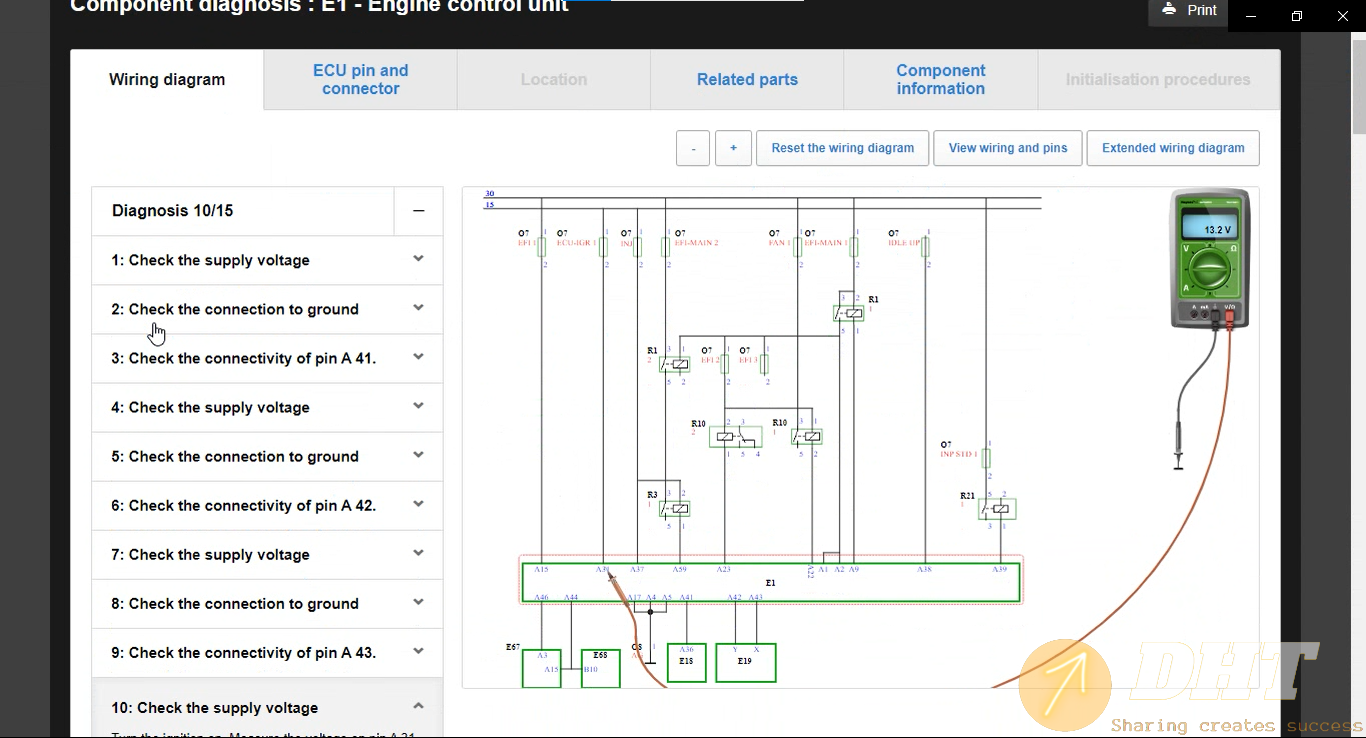Select the E68 component box
This screenshot has height=738, width=1366.
600,668
